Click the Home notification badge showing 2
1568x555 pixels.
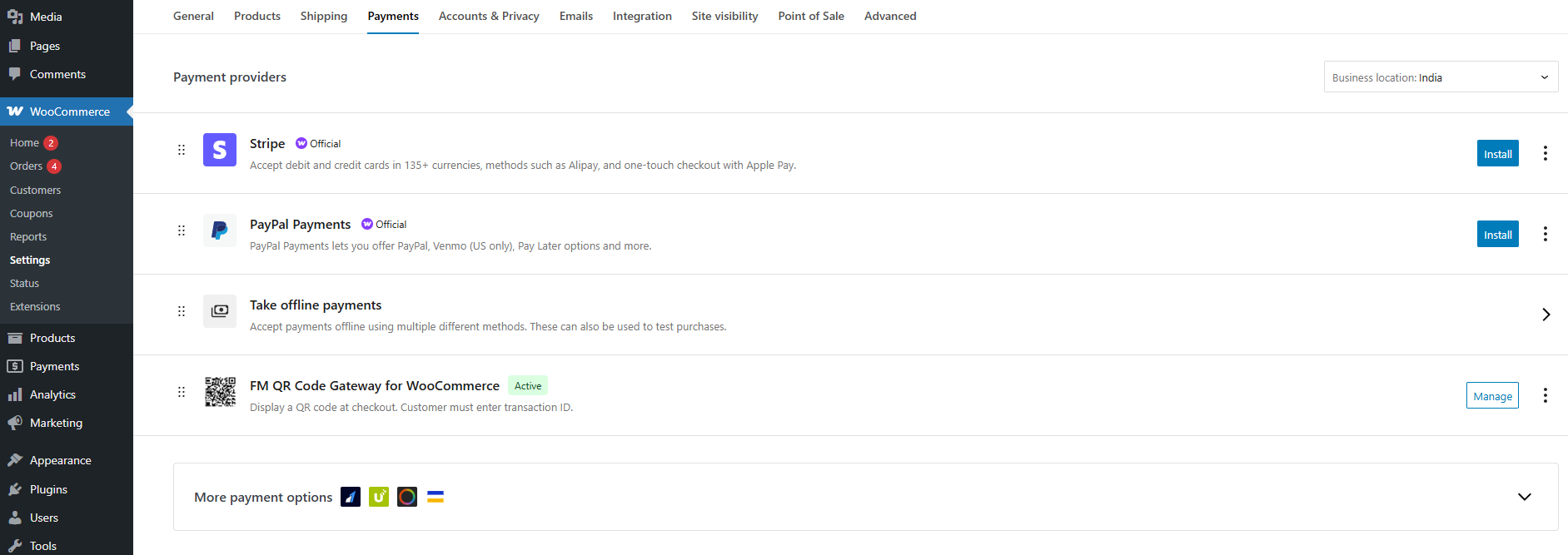(x=51, y=143)
